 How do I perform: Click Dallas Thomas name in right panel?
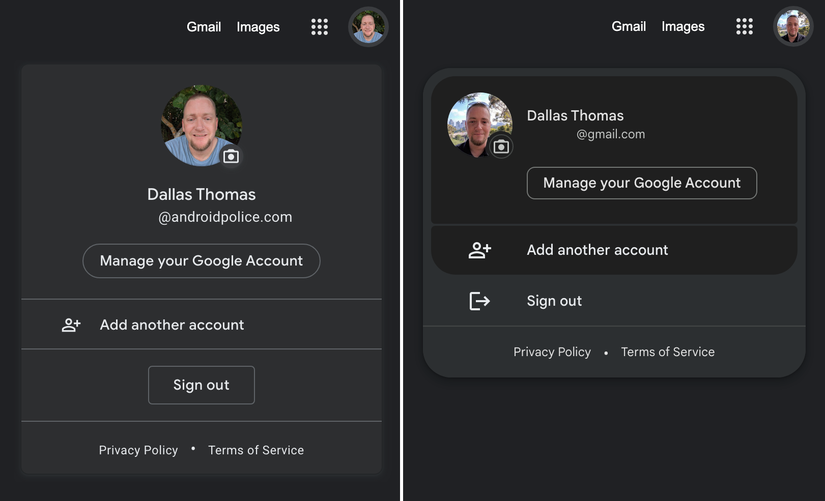pyautogui.click(x=575, y=115)
